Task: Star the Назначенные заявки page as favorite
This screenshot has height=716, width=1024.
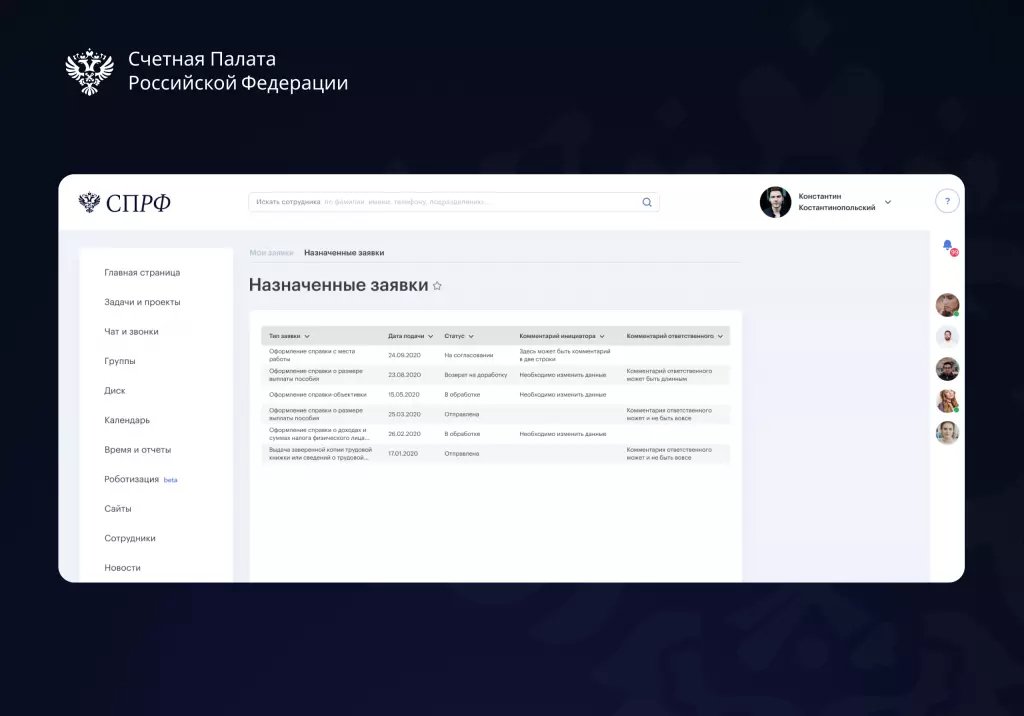Action: click(x=437, y=286)
